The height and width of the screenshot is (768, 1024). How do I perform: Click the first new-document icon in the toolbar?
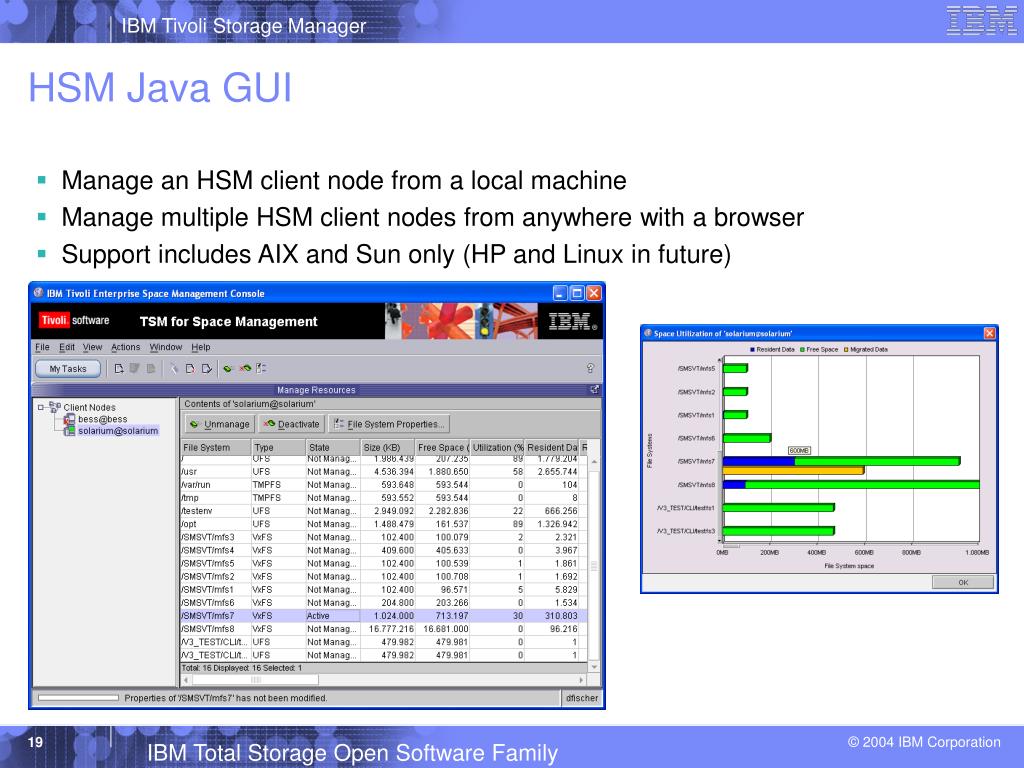pyautogui.click(x=119, y=369)
